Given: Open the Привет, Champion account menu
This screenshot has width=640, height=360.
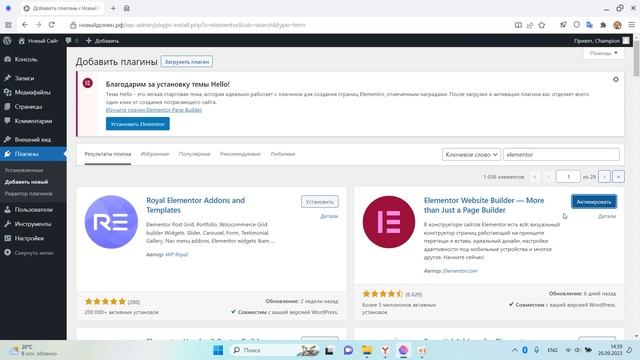Looking at the screenshot, I should [x=601, y=41].
